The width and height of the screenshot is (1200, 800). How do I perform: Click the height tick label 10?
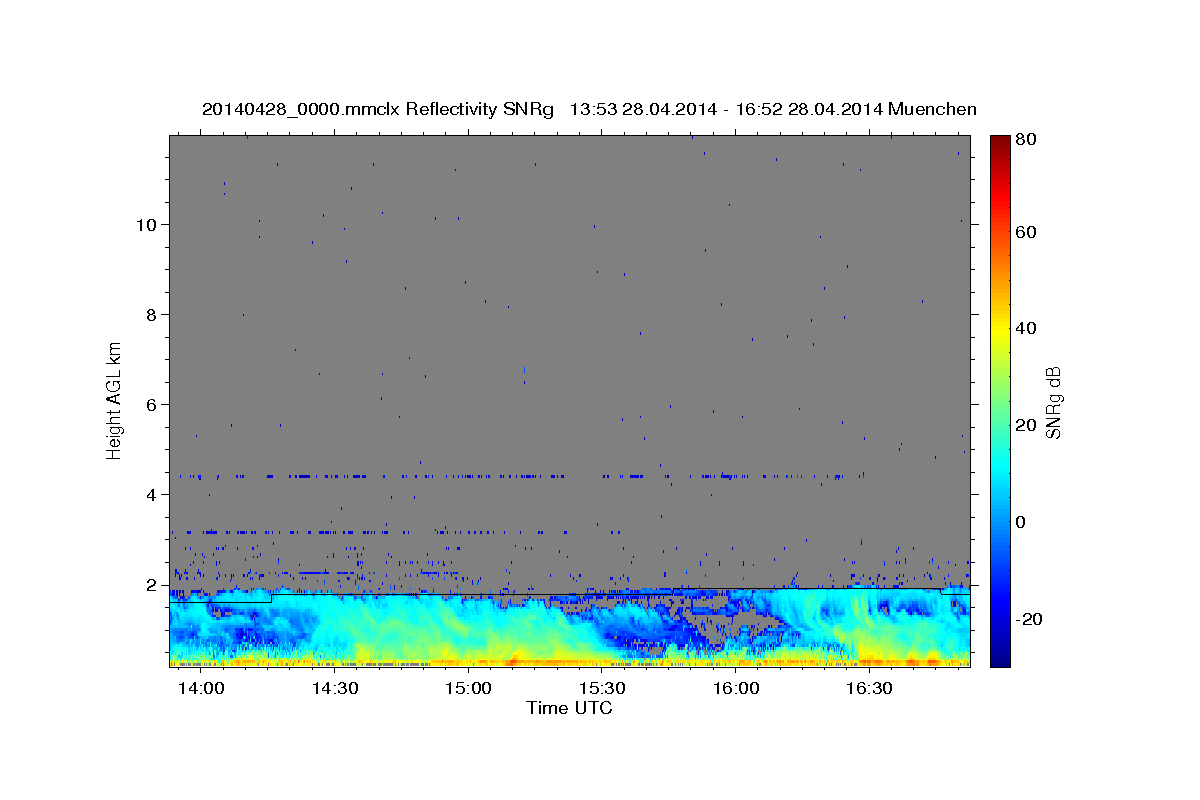pos(146,224)
